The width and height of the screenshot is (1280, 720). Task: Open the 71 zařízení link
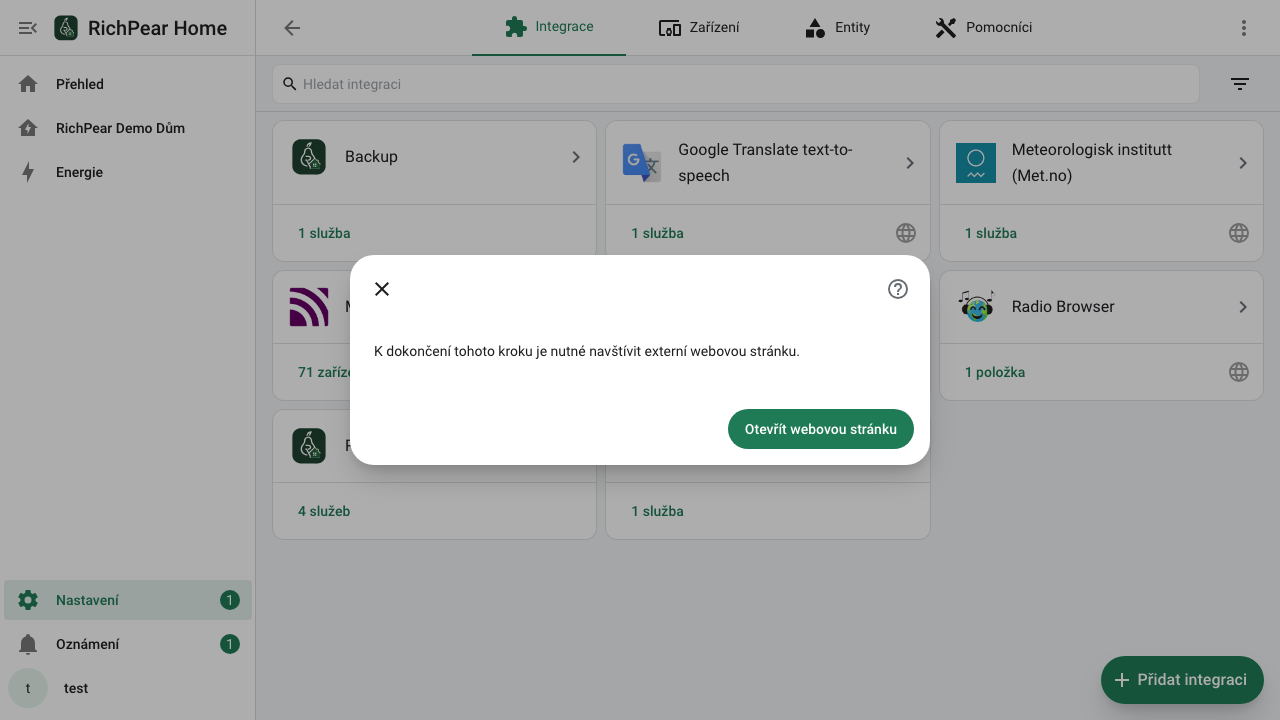325,372
